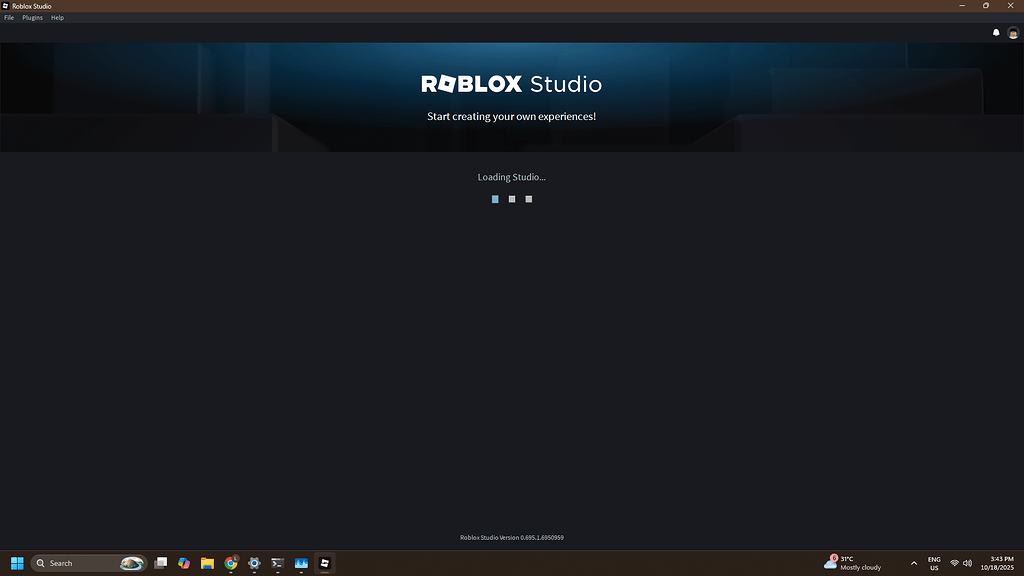This screenshot has height=576, width=1024.
Task: Open the Windows Start menu
Action: pyautogui.click(x=16, y=563)
